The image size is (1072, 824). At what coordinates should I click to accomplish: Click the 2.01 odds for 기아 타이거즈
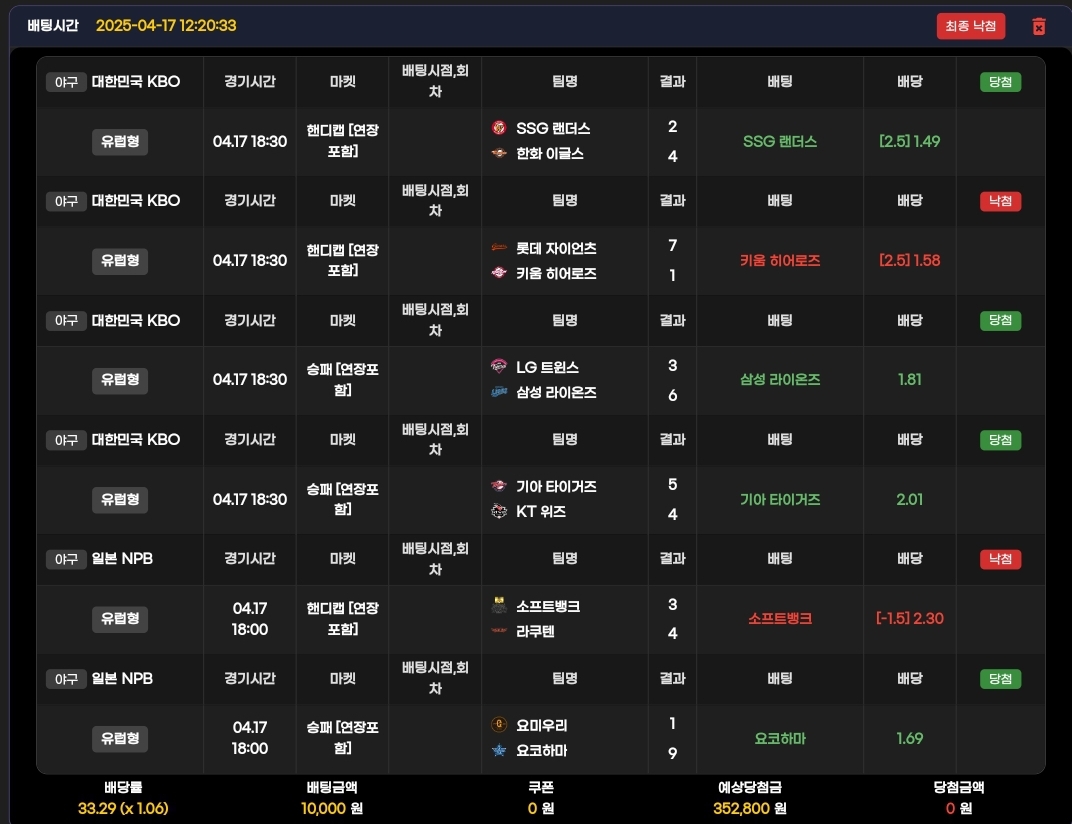click(909, 499)
